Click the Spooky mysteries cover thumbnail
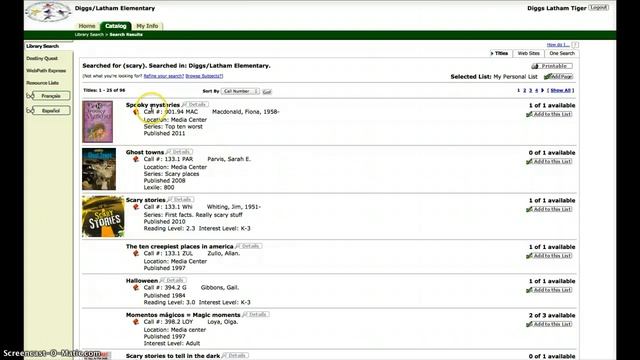Image resolution: width=640 pixels, height=360 pixels. coord(98,122)
